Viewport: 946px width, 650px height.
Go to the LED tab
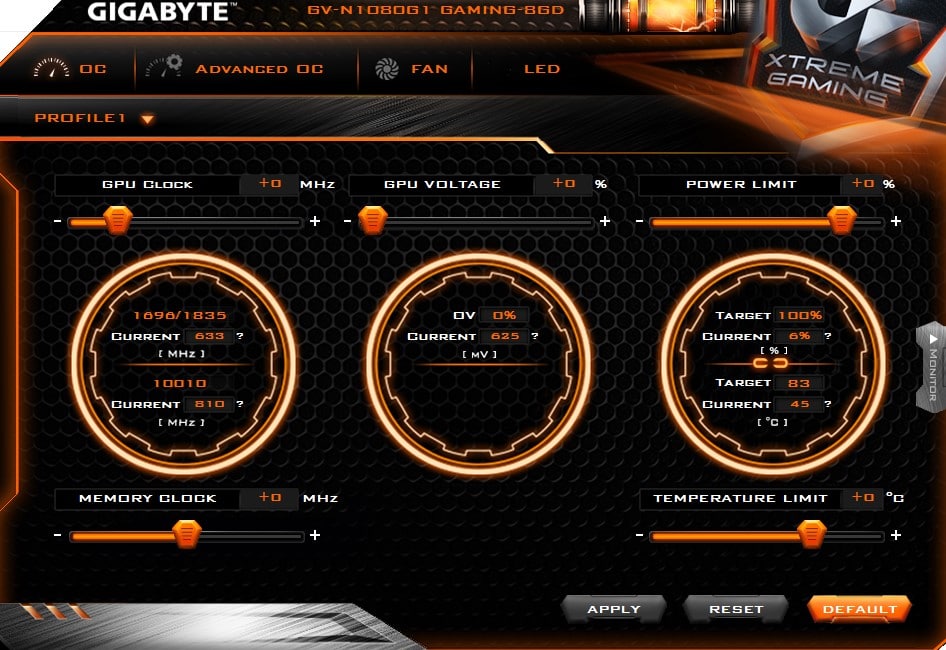pyautogui.click(x=541, y=69)
